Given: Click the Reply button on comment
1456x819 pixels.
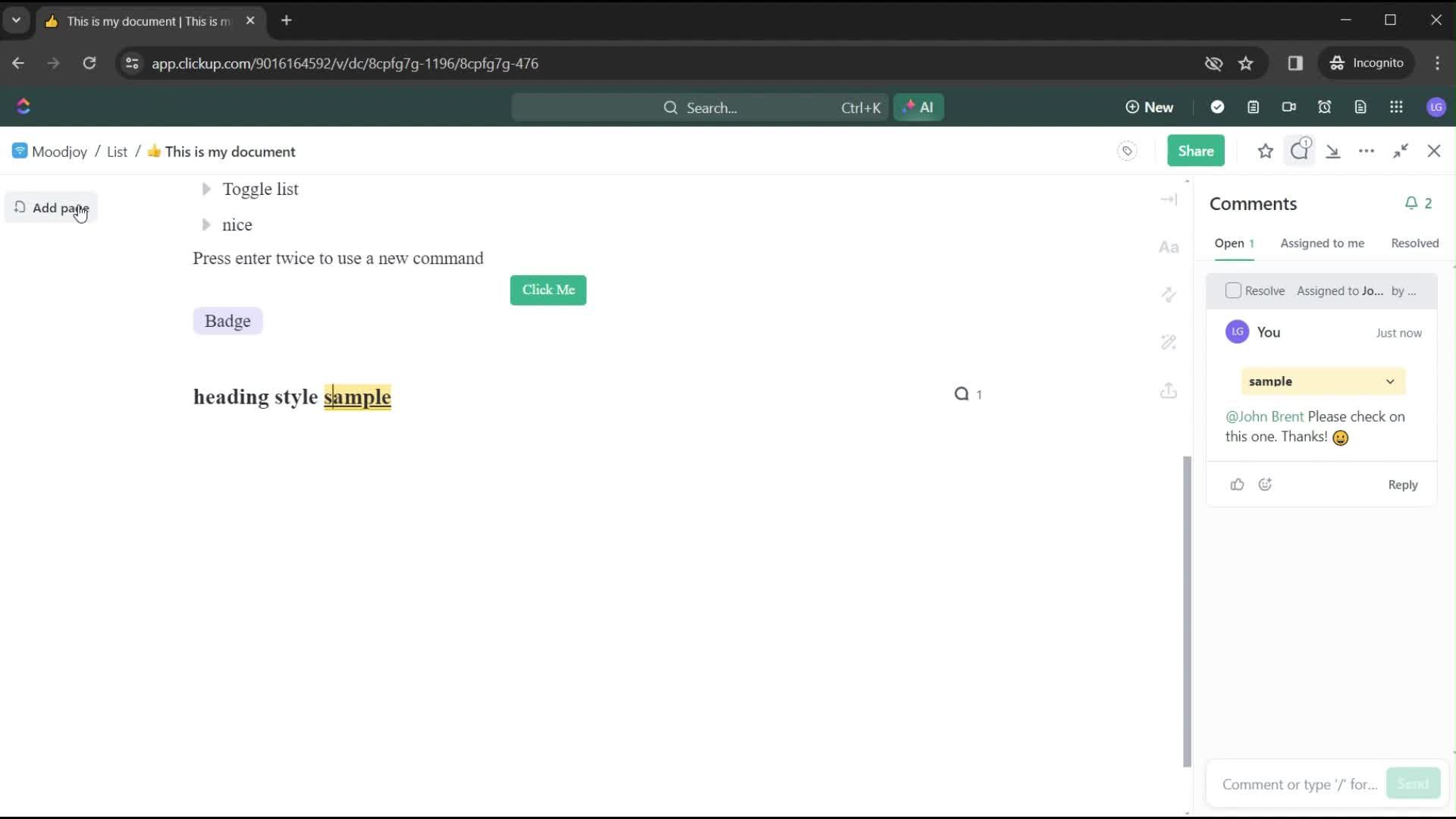Looking at the screenshot, I should 1402,483.
